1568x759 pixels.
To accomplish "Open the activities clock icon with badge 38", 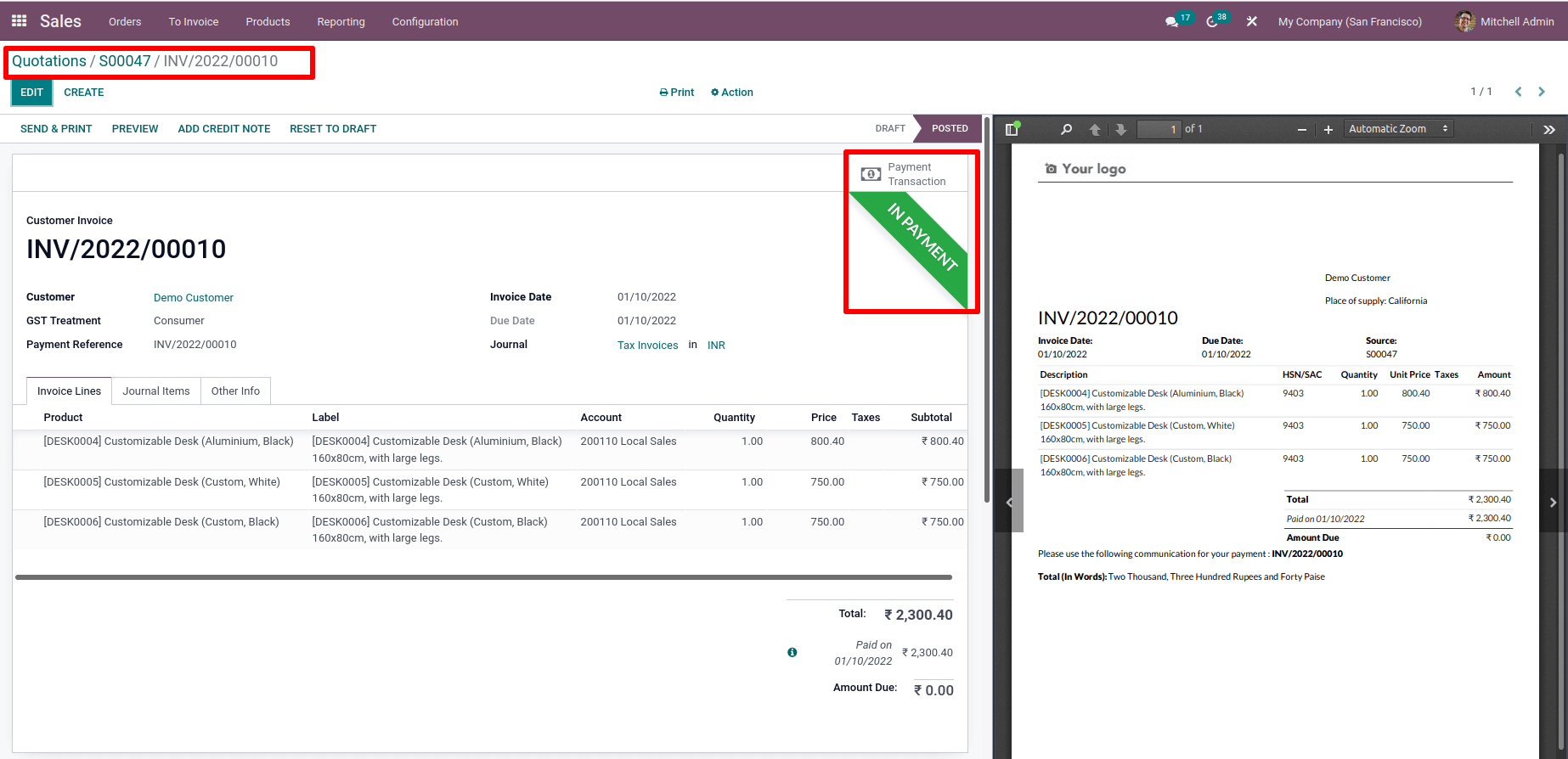I will [x=1212, y=21].
